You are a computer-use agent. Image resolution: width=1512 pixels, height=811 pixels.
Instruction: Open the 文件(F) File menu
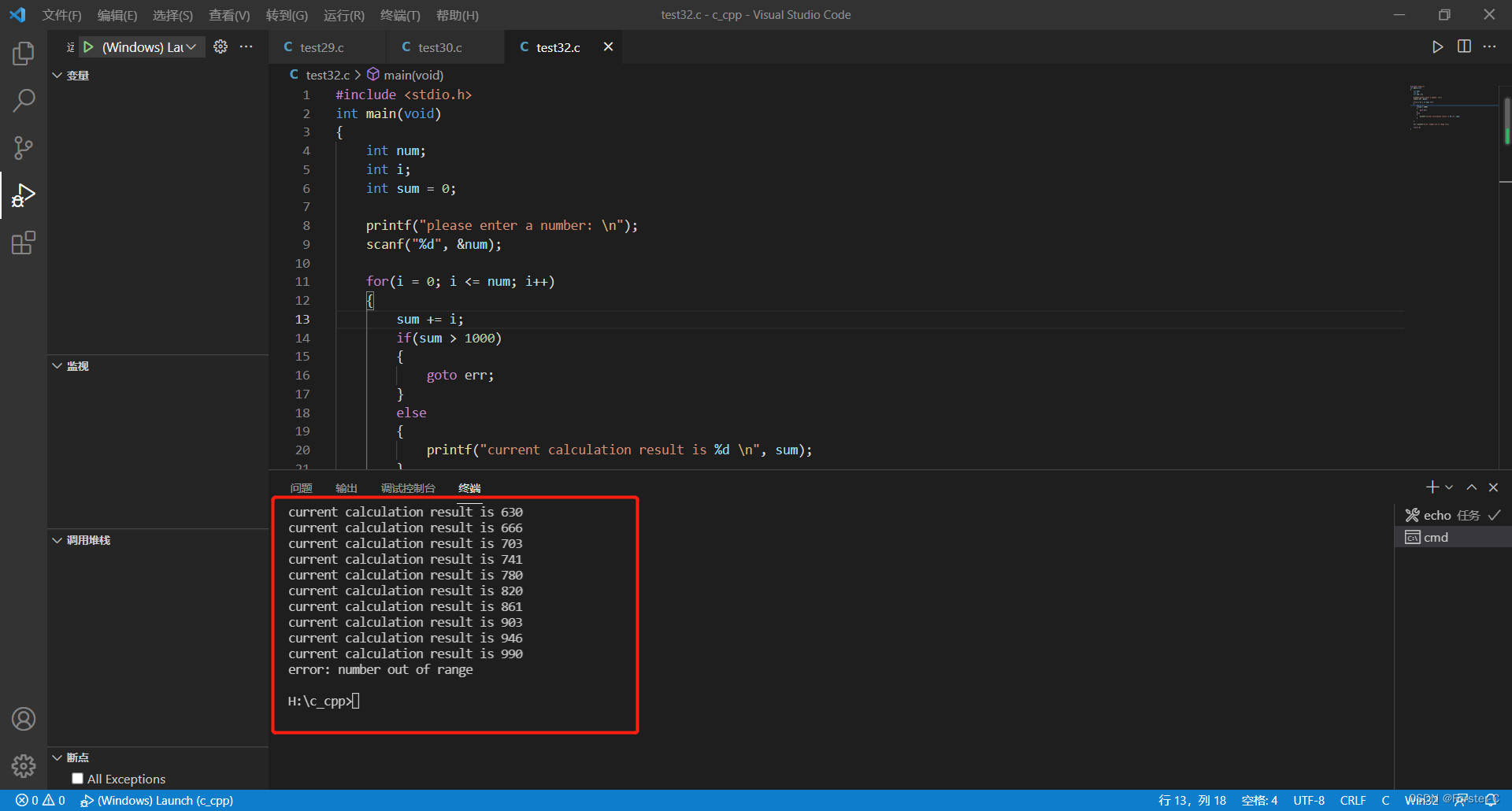pyautogui.click(x=61, y=15)
